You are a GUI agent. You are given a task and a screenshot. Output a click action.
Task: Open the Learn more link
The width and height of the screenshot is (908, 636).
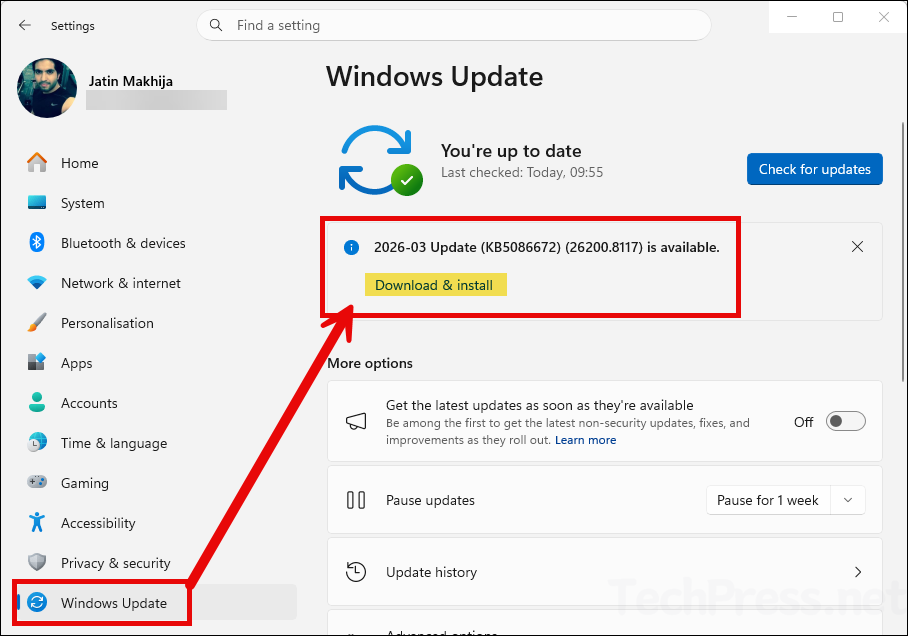pyautogui.click(x=585, y=439)
